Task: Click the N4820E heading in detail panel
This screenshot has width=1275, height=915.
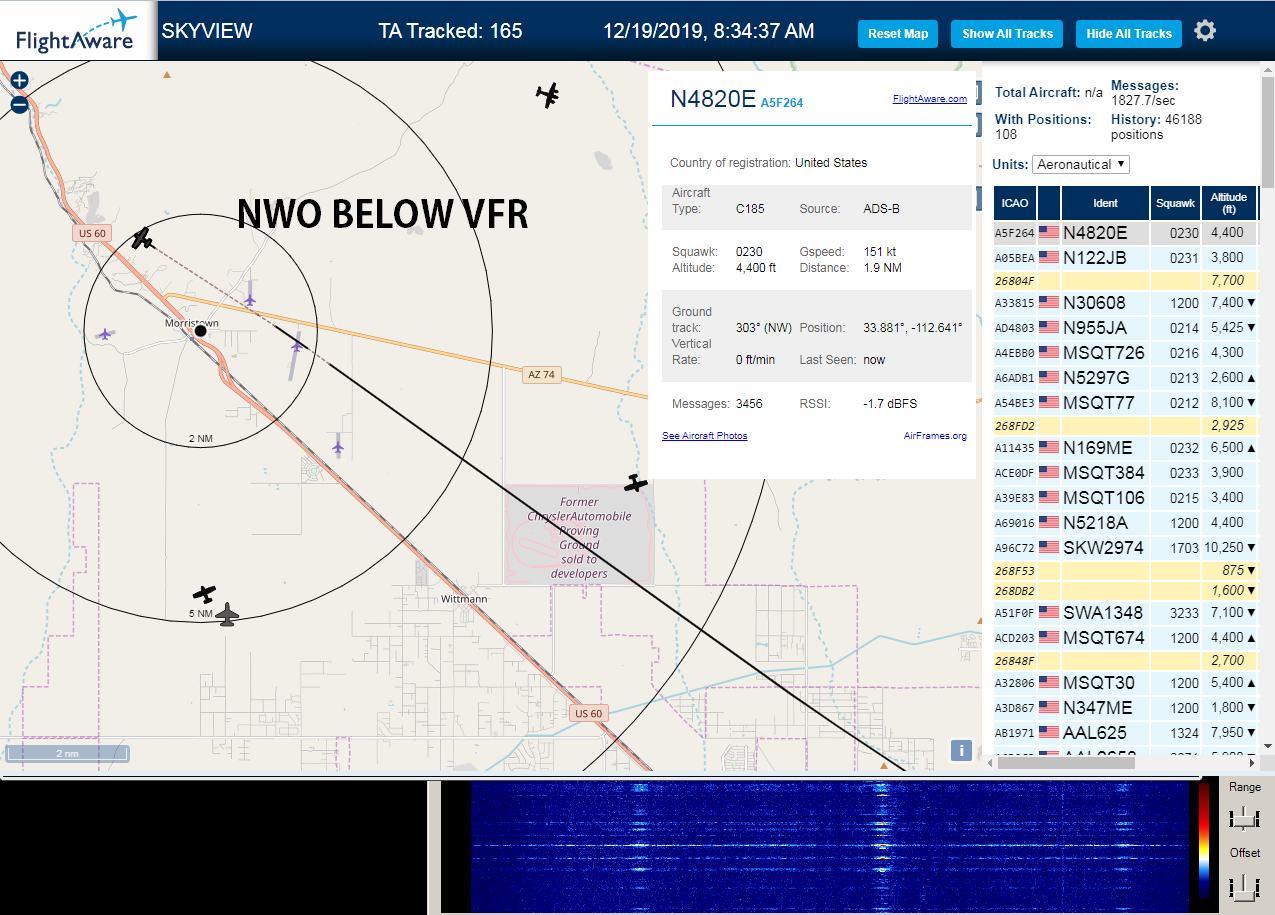Action: pos(713,99)
